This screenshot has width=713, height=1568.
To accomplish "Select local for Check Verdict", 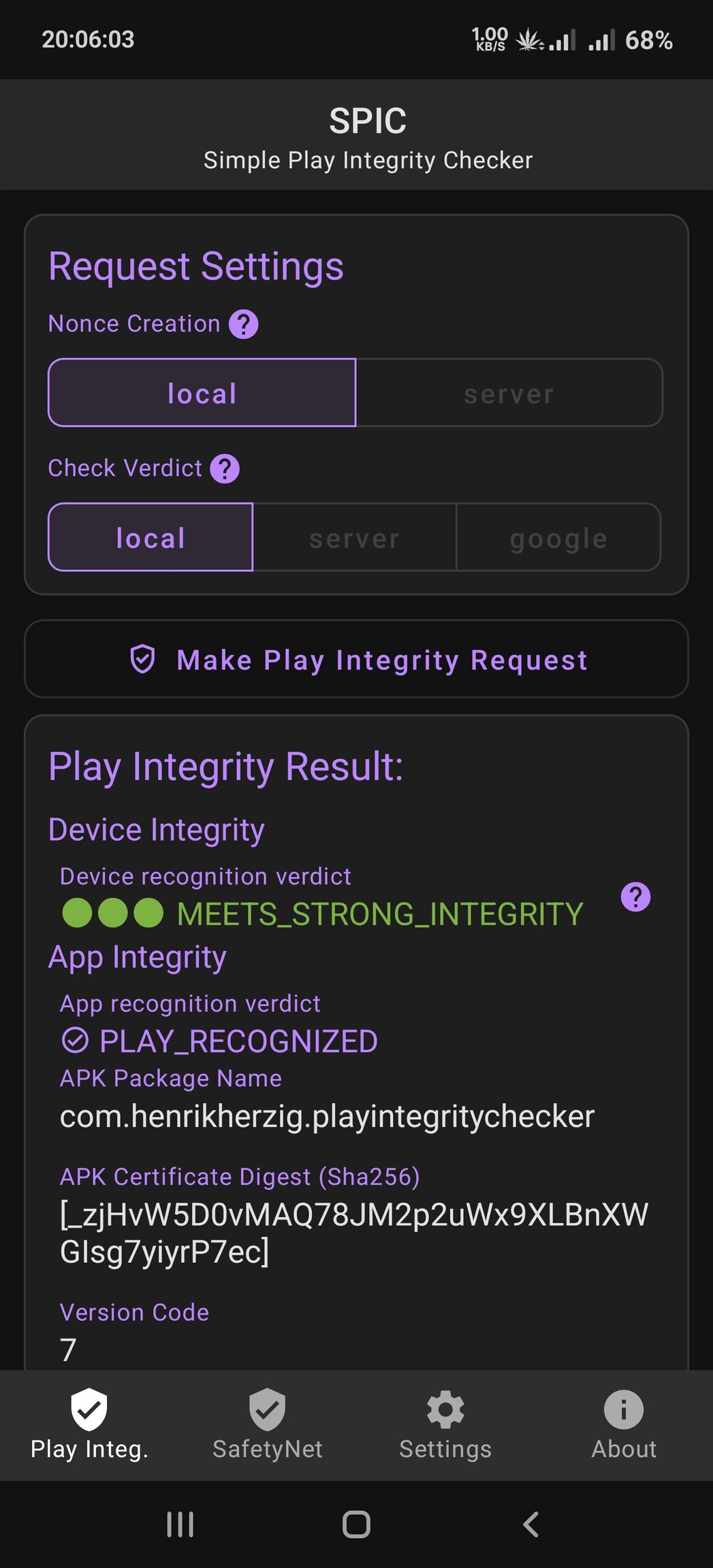I will point(150,537).
